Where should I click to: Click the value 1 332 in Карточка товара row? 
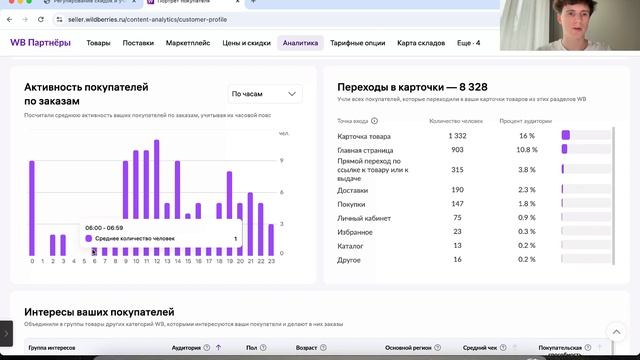457,136
